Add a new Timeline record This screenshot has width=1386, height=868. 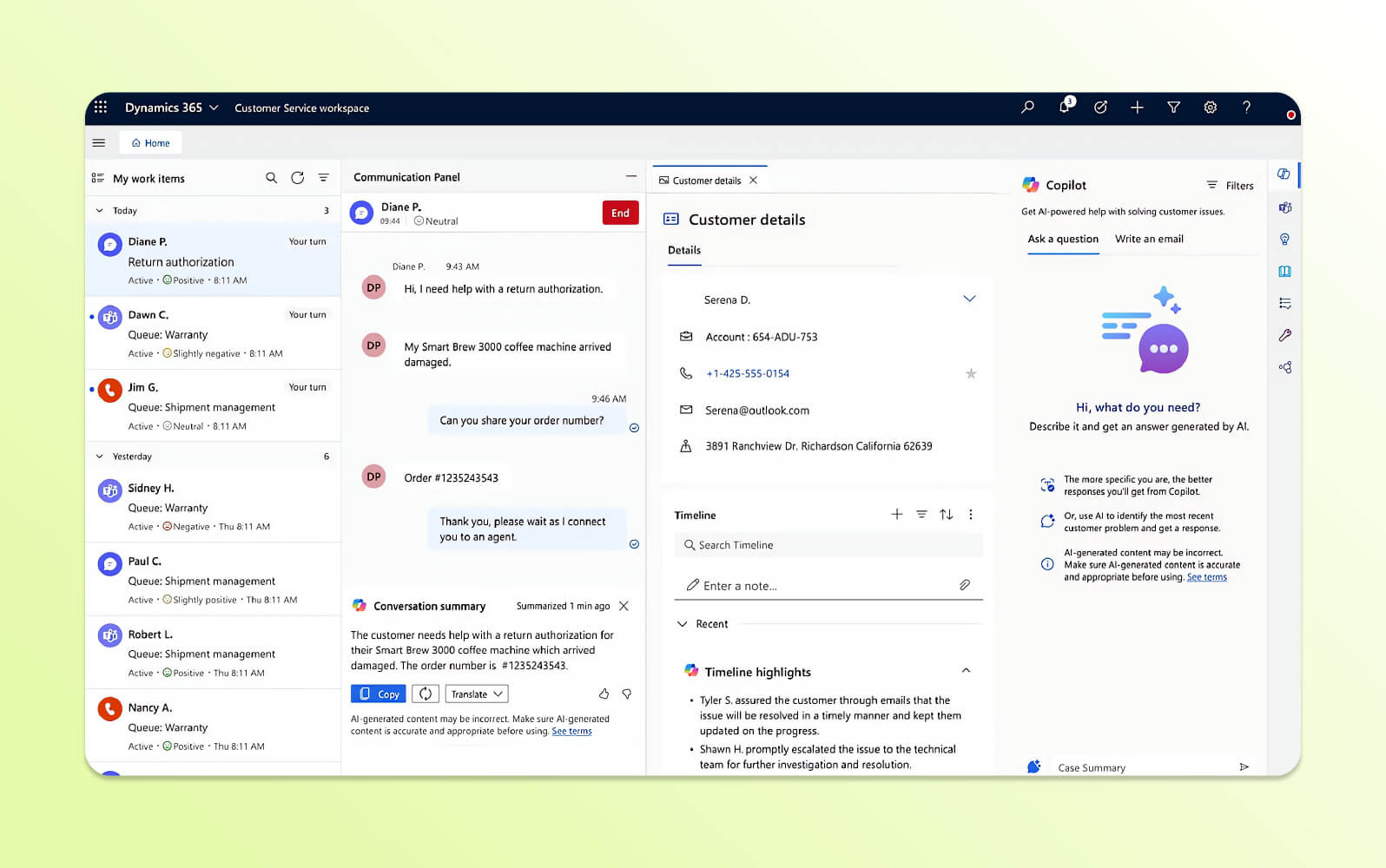897,515
